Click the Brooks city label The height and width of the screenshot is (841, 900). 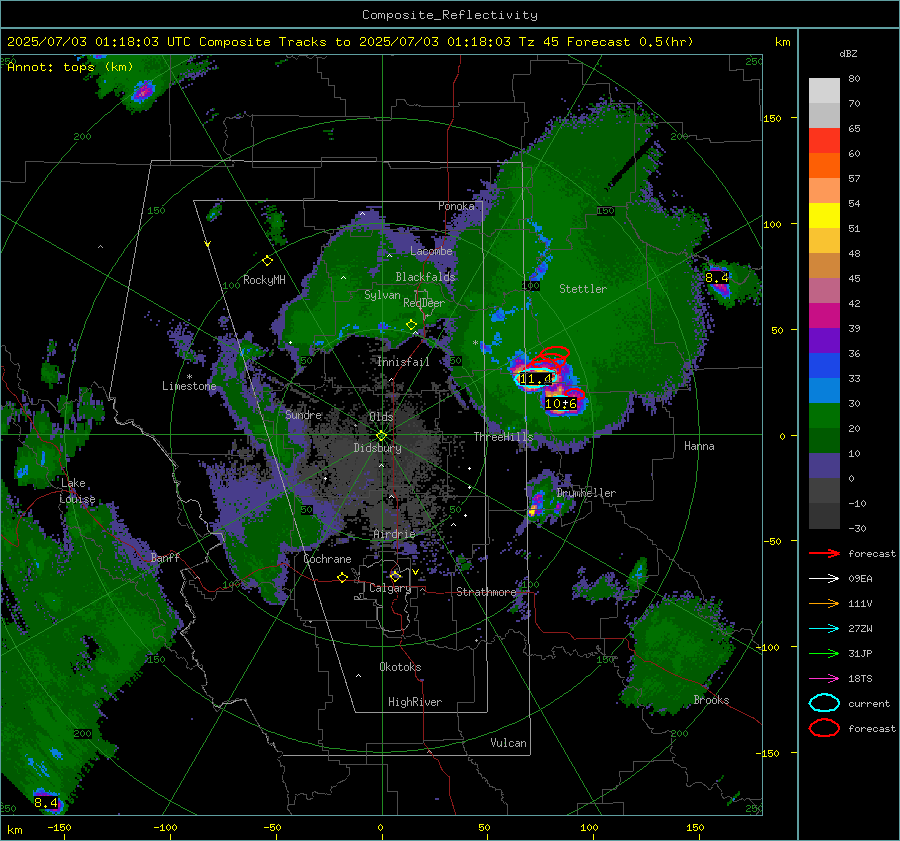click(x=711, y=700)
